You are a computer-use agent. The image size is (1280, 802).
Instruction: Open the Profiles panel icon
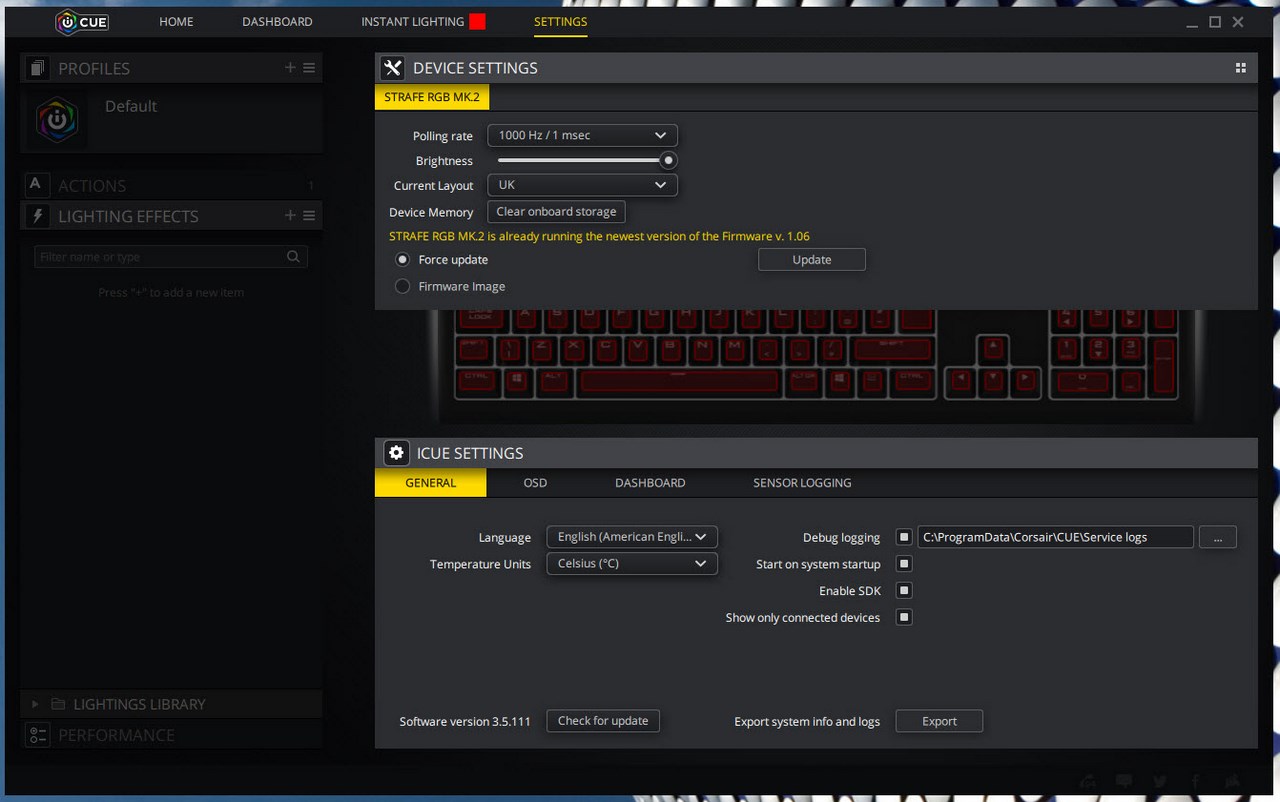[x=37, y=68]
